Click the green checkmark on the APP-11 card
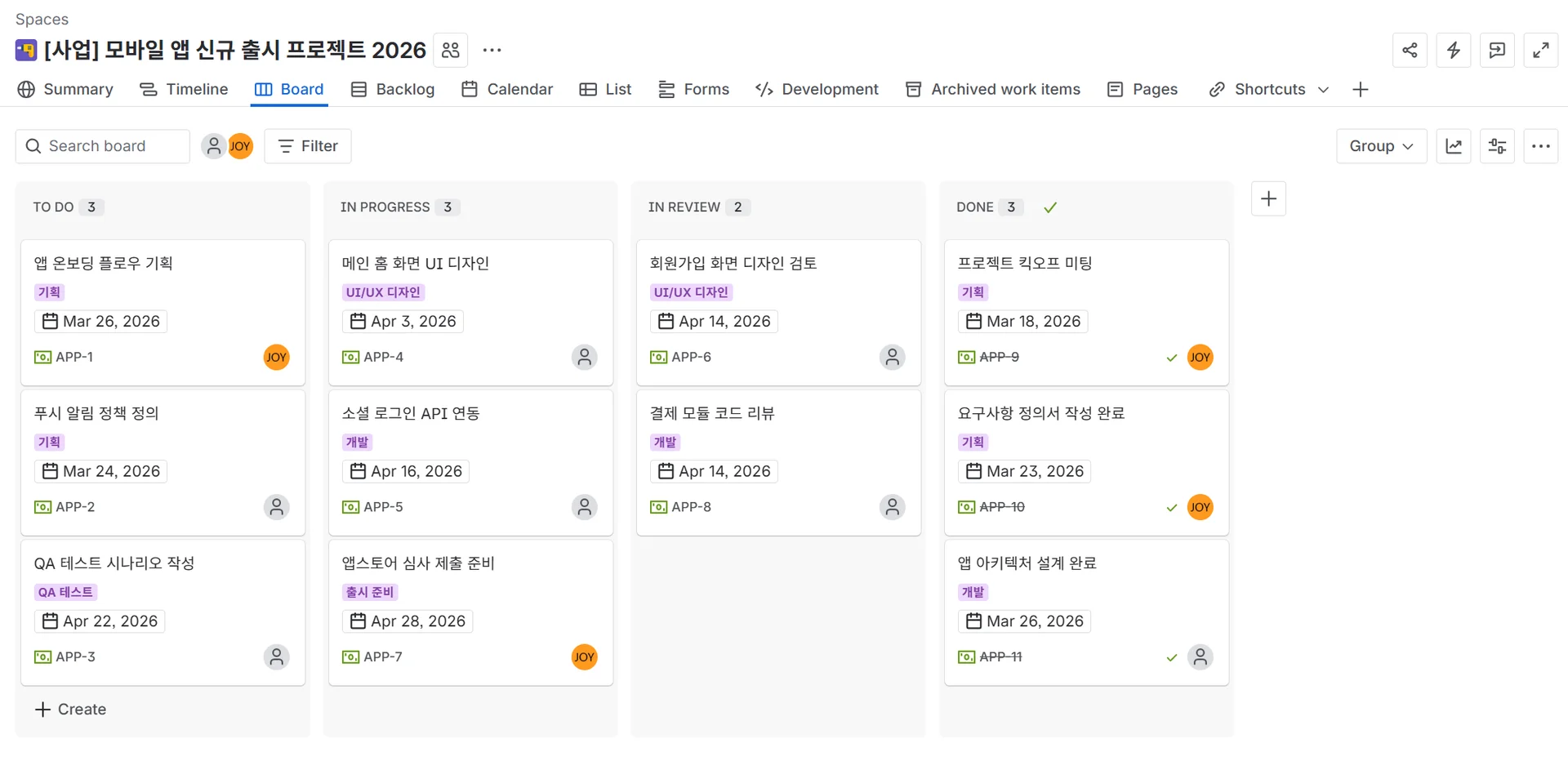The image size is (1568, 761). (x=1171, y=656)
